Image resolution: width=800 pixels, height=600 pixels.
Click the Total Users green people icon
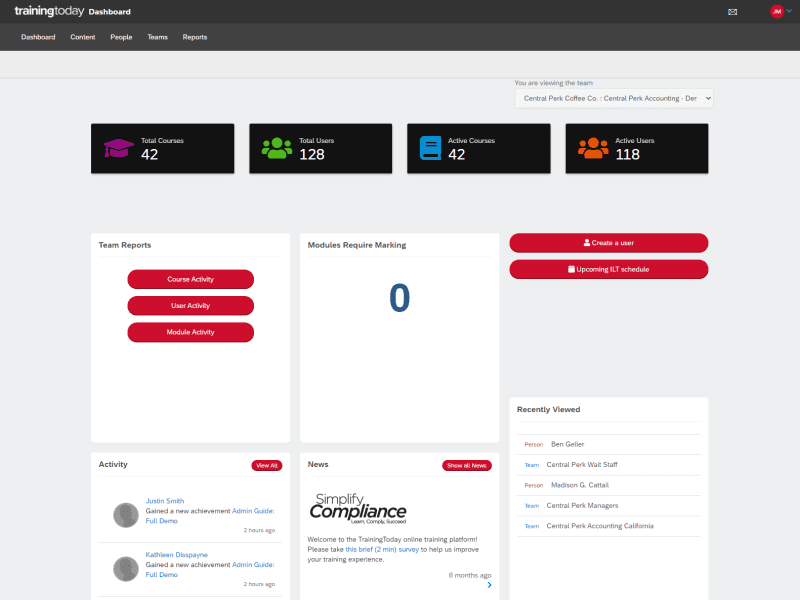[277, 148]
